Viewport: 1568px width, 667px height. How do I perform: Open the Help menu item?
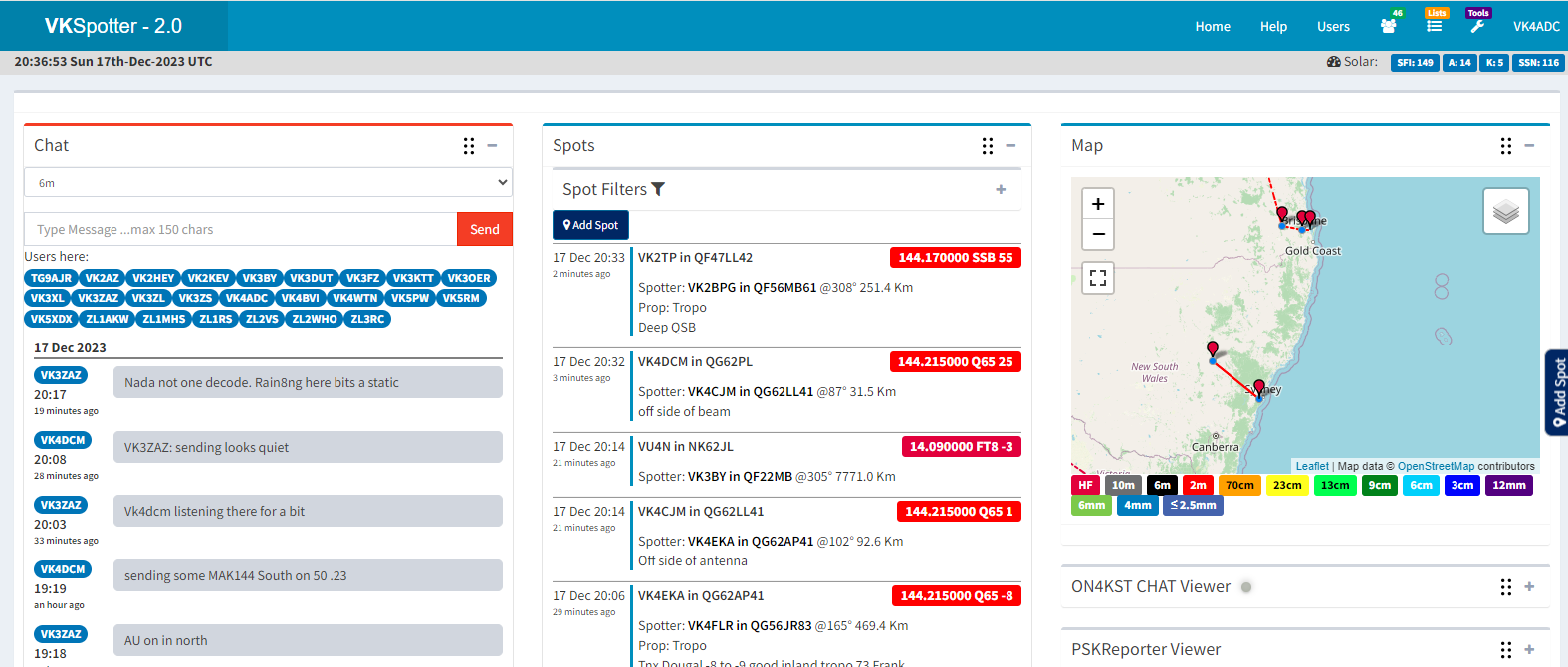click(1273, 27)
